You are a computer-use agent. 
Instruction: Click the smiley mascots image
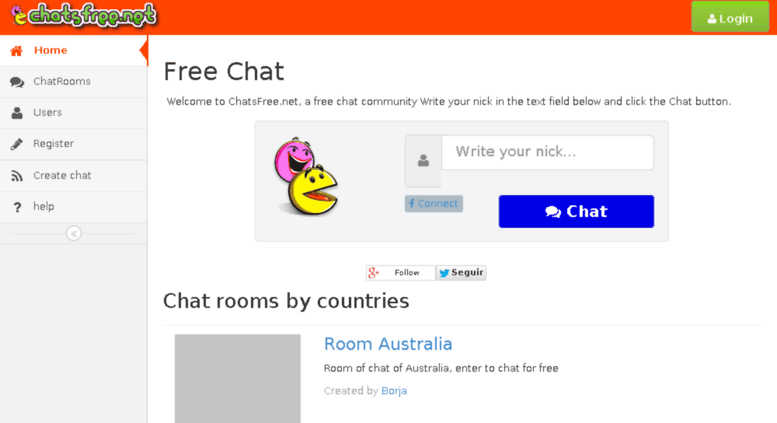click(306, 177)
